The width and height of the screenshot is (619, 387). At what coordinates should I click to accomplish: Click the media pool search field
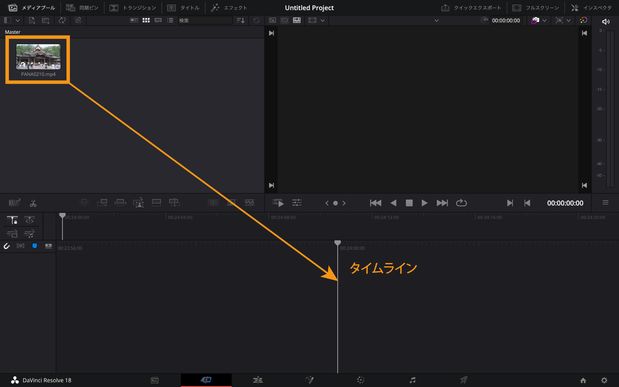203,20
